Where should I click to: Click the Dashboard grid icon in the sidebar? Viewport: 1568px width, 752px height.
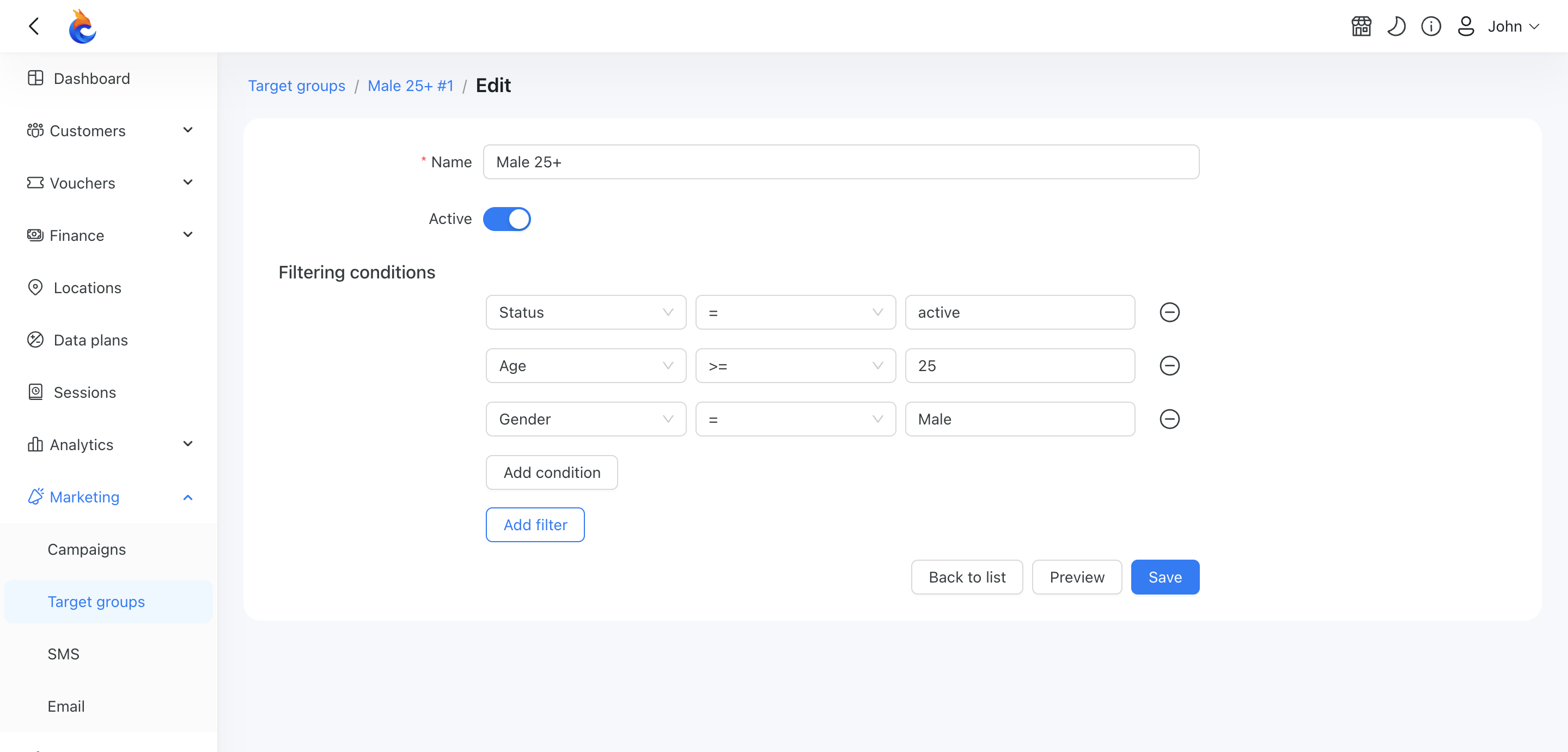35,78
